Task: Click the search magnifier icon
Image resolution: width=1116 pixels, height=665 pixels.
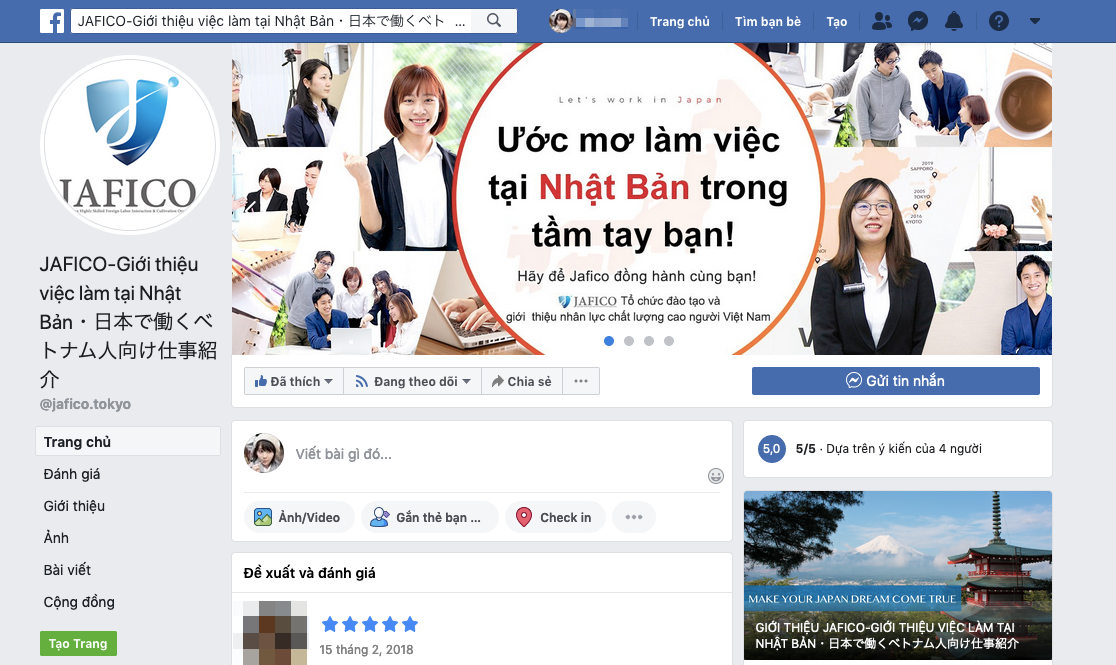Action: [x=494, y=21]
